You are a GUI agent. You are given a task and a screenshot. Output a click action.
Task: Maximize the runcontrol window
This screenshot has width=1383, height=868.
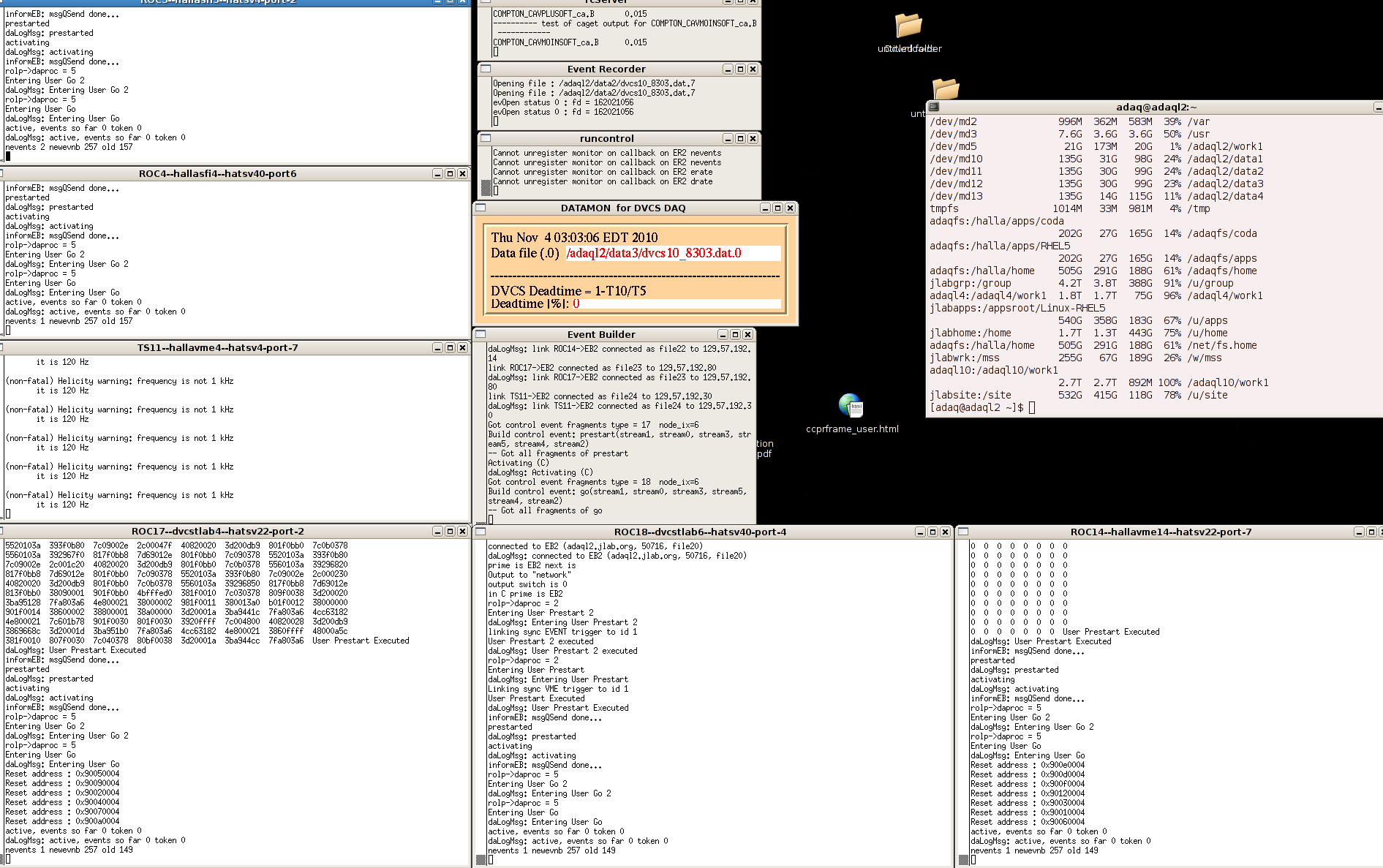point(740,138)
